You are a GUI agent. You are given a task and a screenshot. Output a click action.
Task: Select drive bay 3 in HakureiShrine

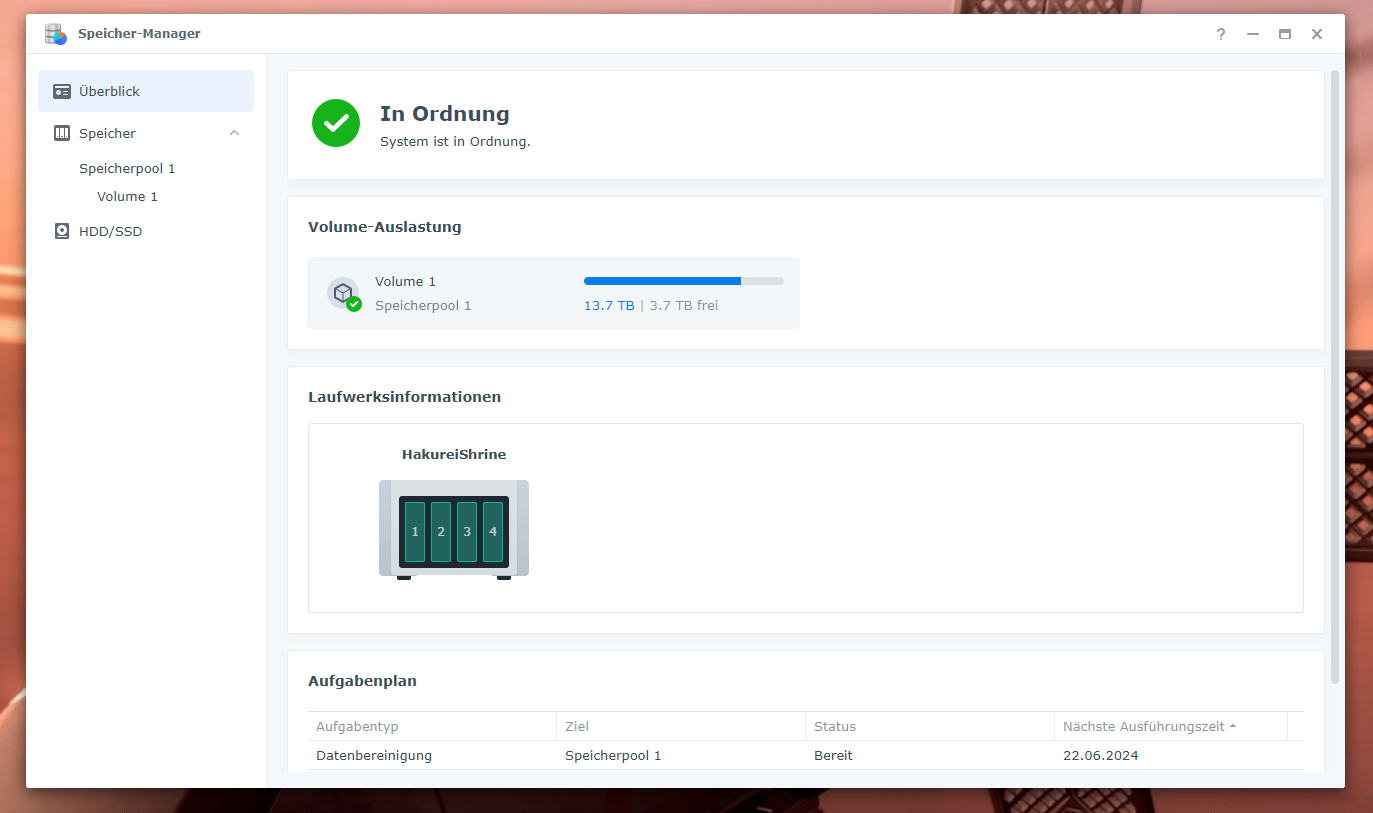click(x=467, y=532)
